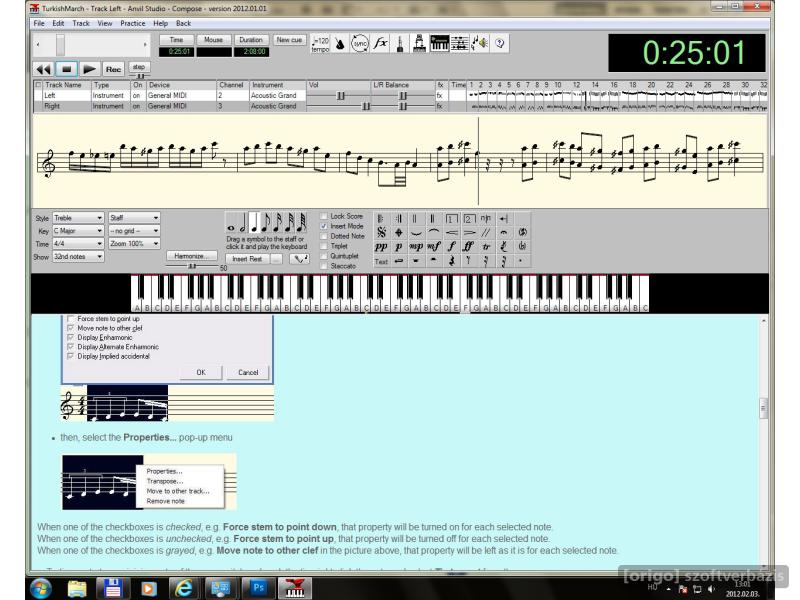800x600 pixels.
Task: Click the Duration button
Action: [251, 40]
